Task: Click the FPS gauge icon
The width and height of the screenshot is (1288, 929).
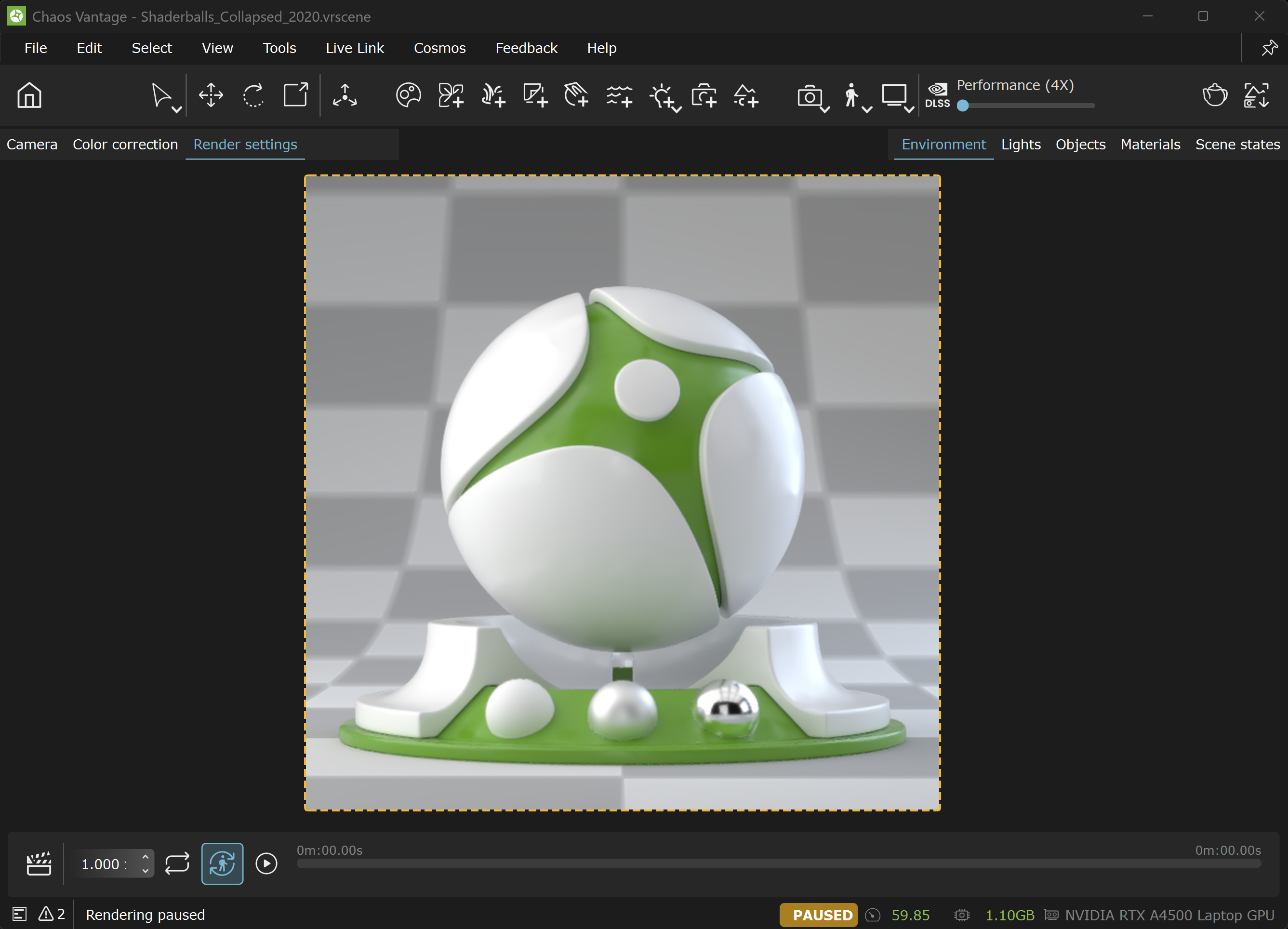Action: (873, 915)
